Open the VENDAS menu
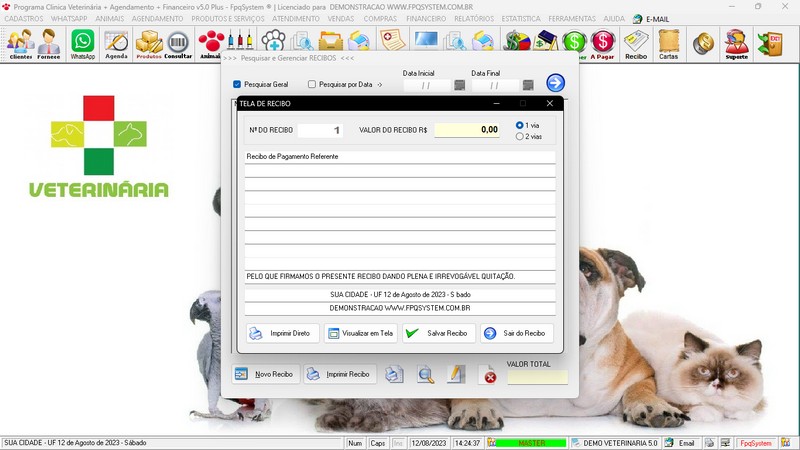This screenshot has height=450, width=800. [341, 19]
